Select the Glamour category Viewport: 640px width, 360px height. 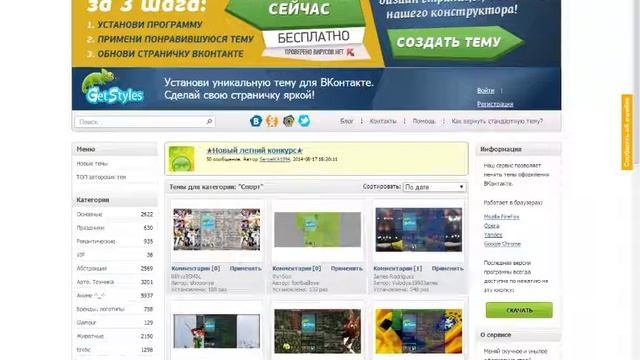pyautogui.click(x=86, y=322)
